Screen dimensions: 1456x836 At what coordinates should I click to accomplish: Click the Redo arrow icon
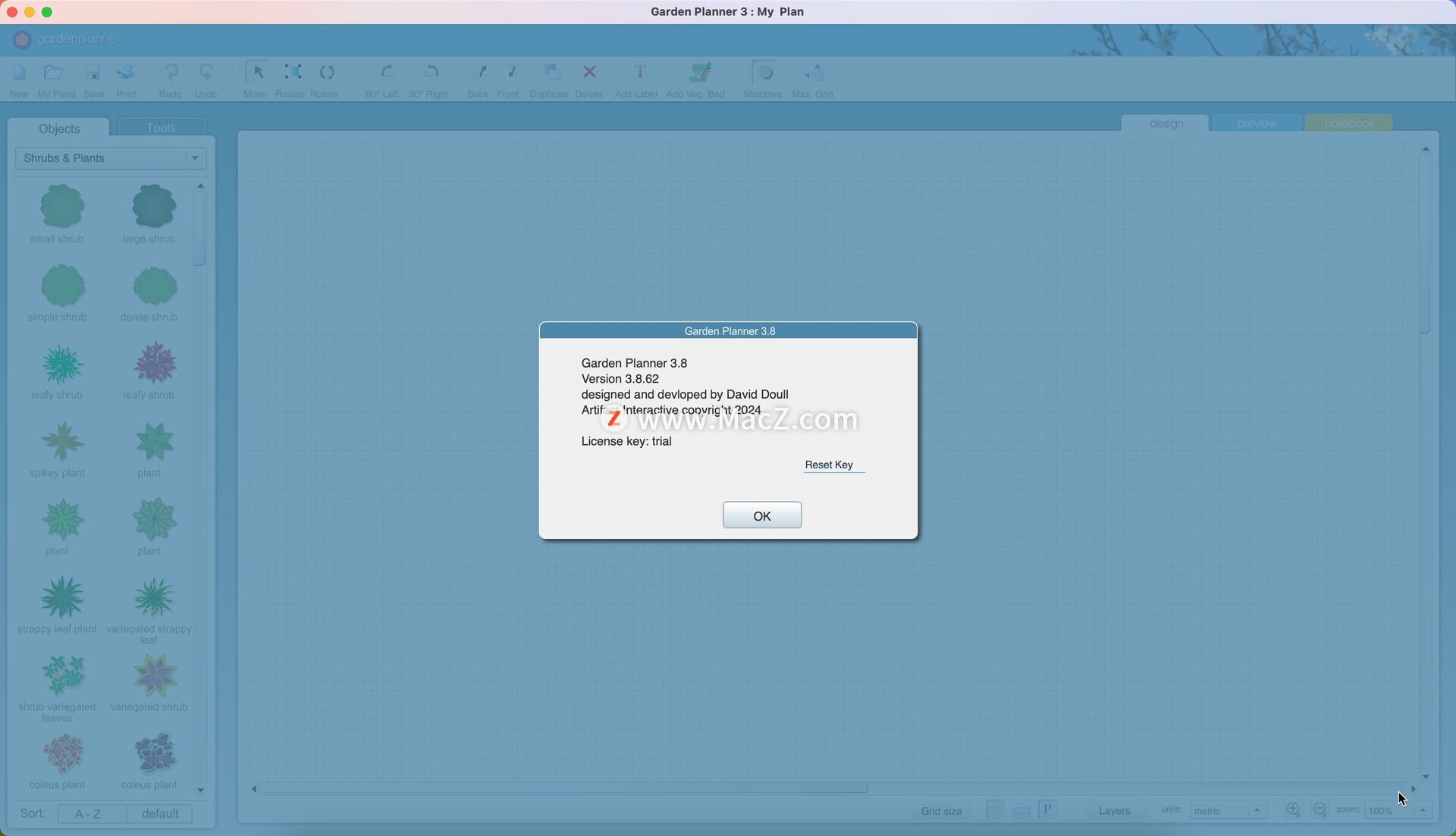(171, 73)
